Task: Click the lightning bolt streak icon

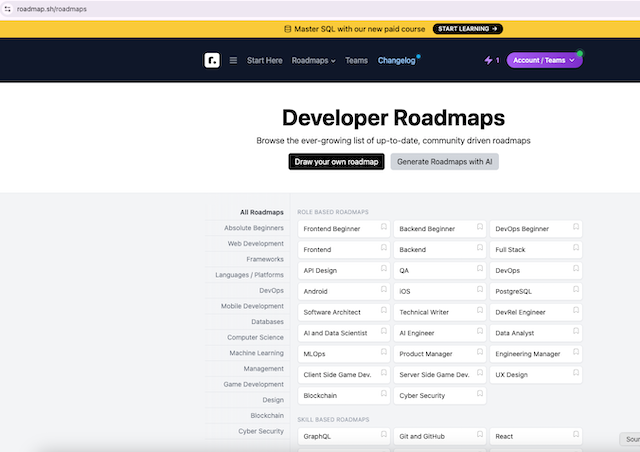Action: 488,60
